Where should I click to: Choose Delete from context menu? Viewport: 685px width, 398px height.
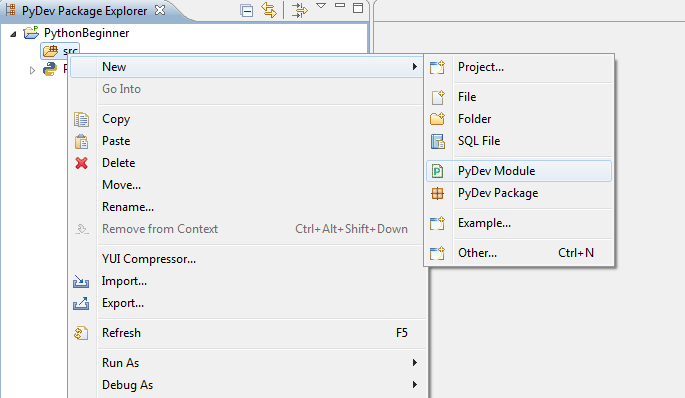click(118, 163)
